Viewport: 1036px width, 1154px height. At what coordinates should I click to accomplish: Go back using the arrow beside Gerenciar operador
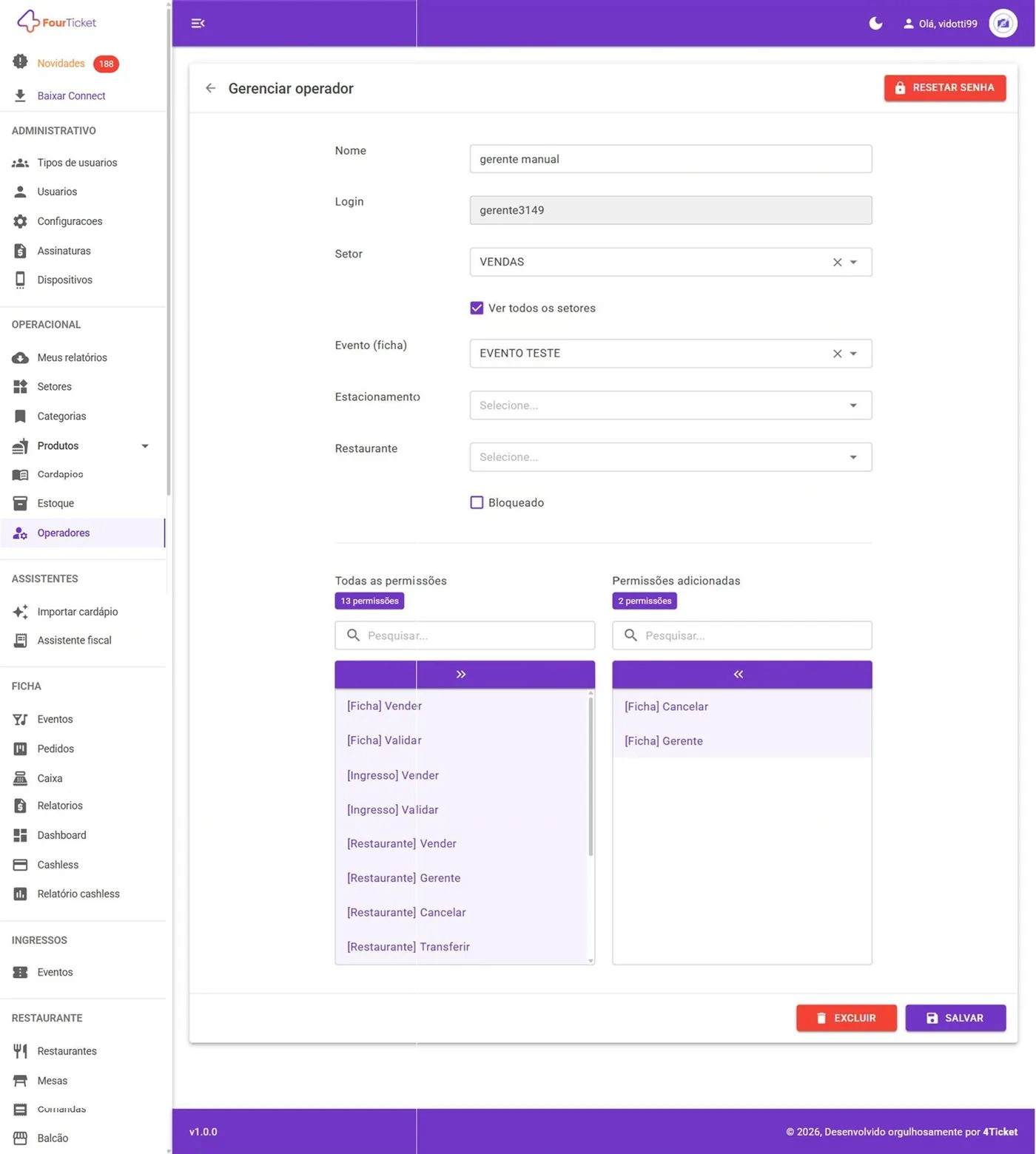(211, 88)
